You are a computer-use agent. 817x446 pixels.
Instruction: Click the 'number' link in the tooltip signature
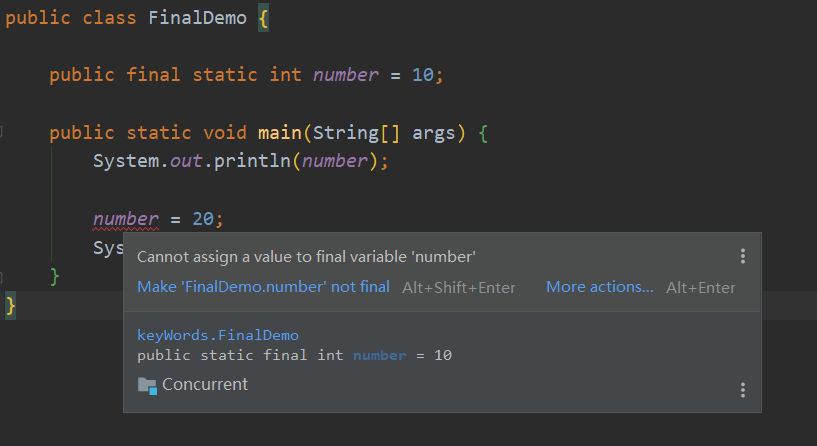379,355
